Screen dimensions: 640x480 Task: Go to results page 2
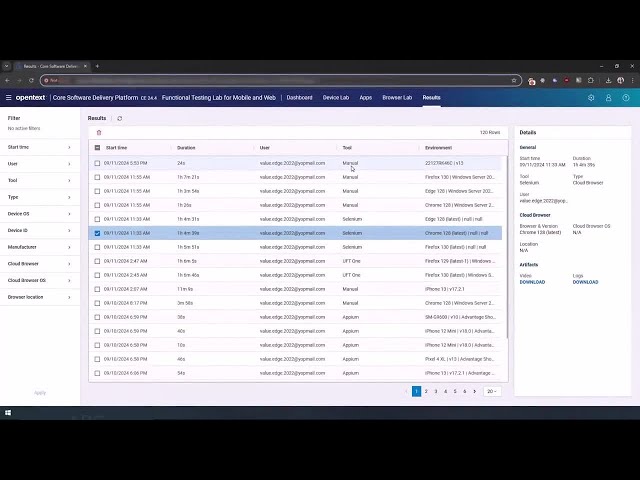pos(426,391)
